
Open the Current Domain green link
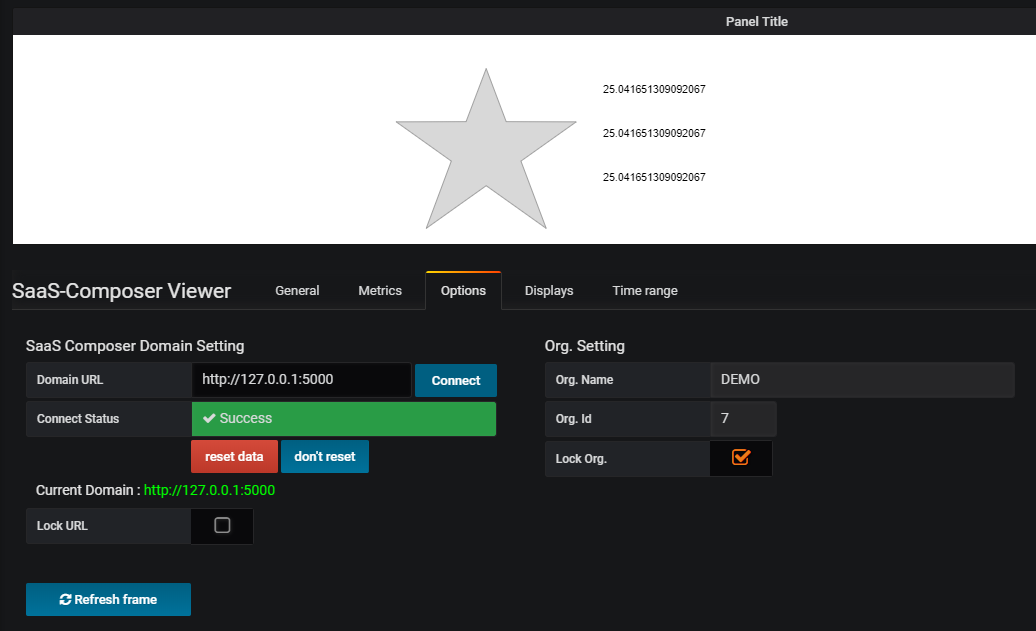[209, 490]
